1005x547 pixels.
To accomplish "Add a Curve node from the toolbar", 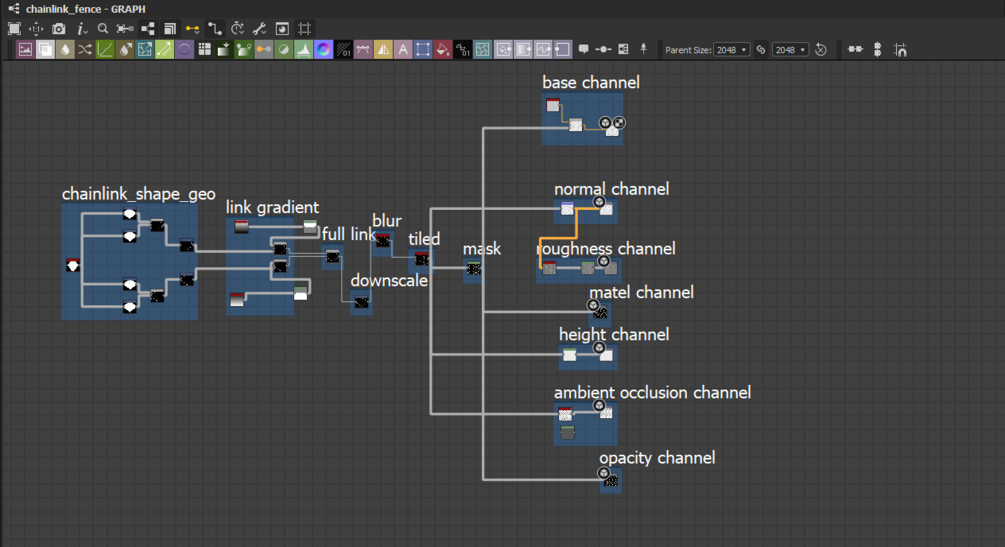I will (104, 49).
